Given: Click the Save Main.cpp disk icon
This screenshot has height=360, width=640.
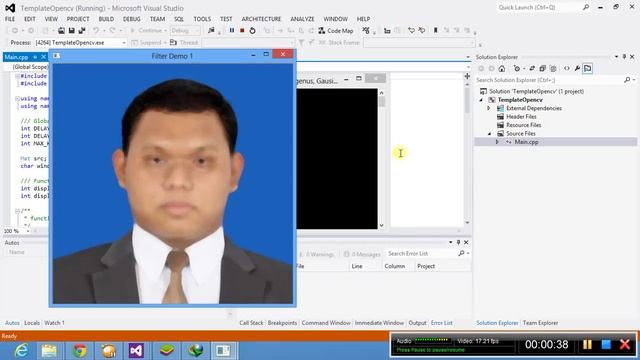Looking at the screenshot, I should point(71,31).
